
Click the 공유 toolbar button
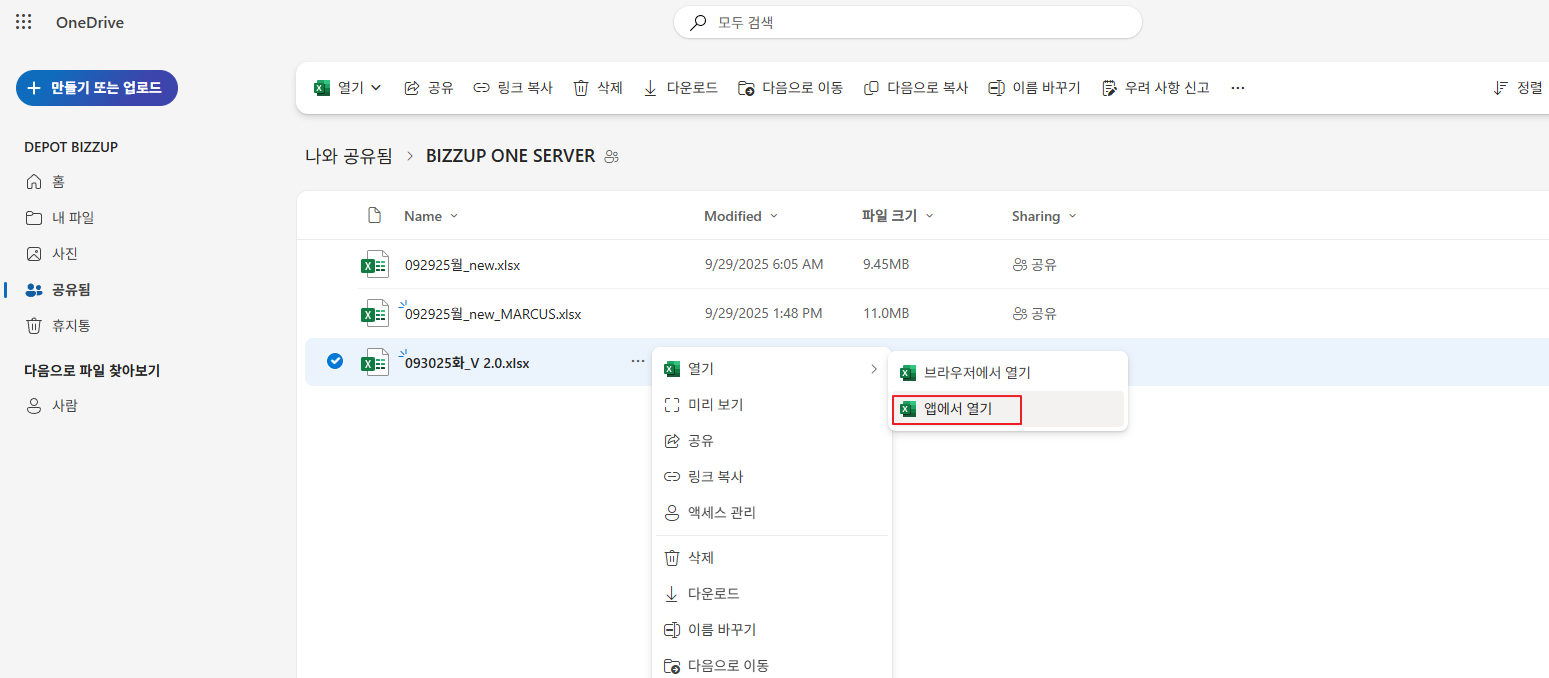(x=429, y=88)
